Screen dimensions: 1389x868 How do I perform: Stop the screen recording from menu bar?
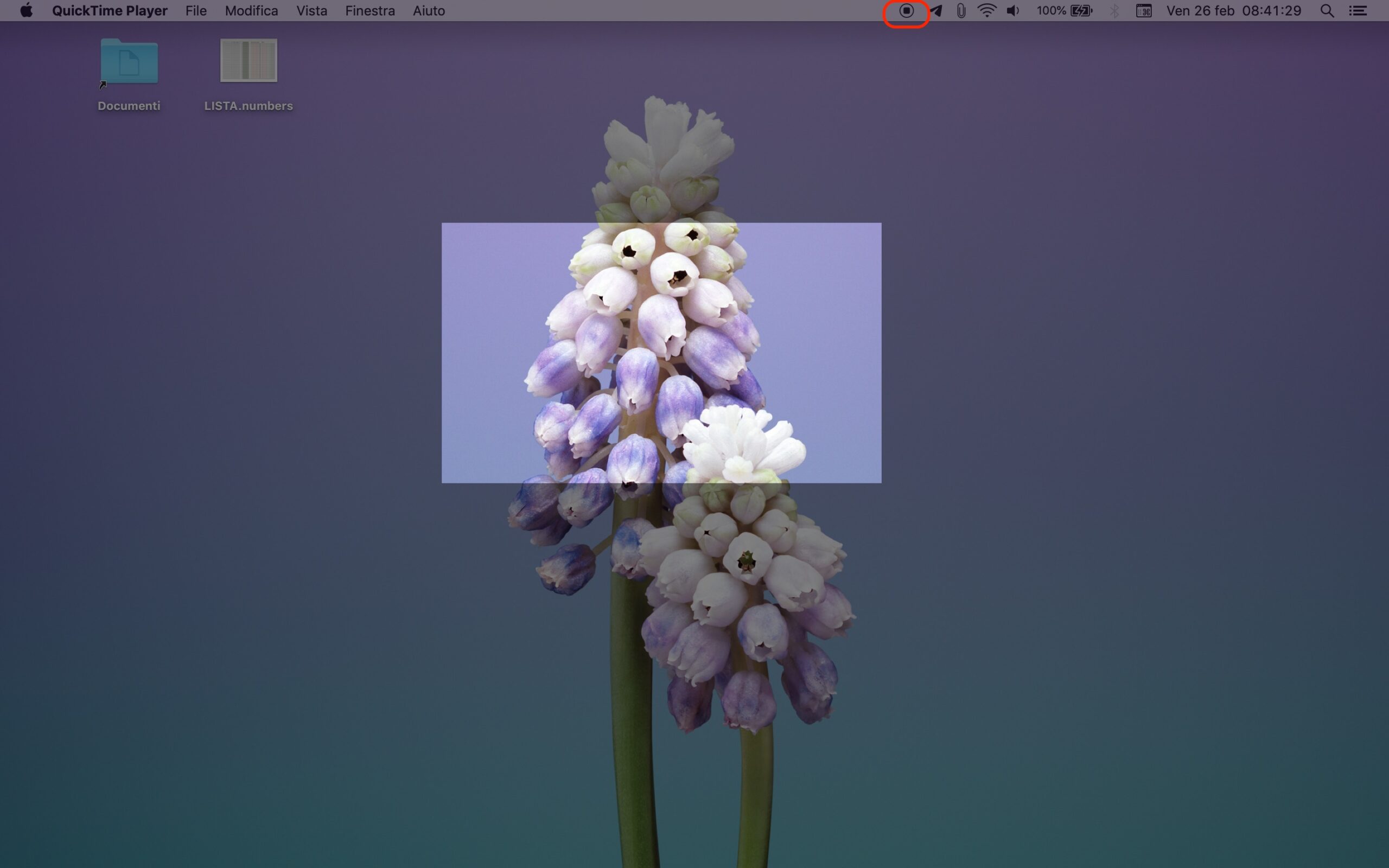click(906, 11)
